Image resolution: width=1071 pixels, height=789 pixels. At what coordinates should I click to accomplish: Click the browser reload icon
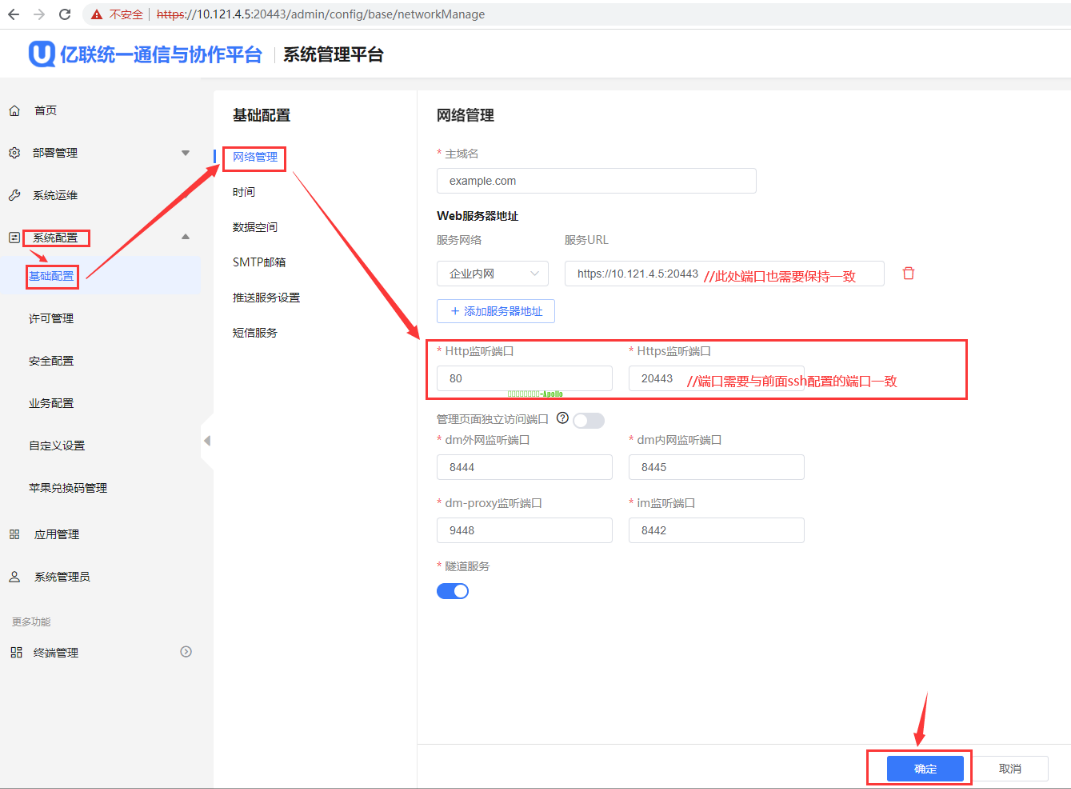click(65, 15)
